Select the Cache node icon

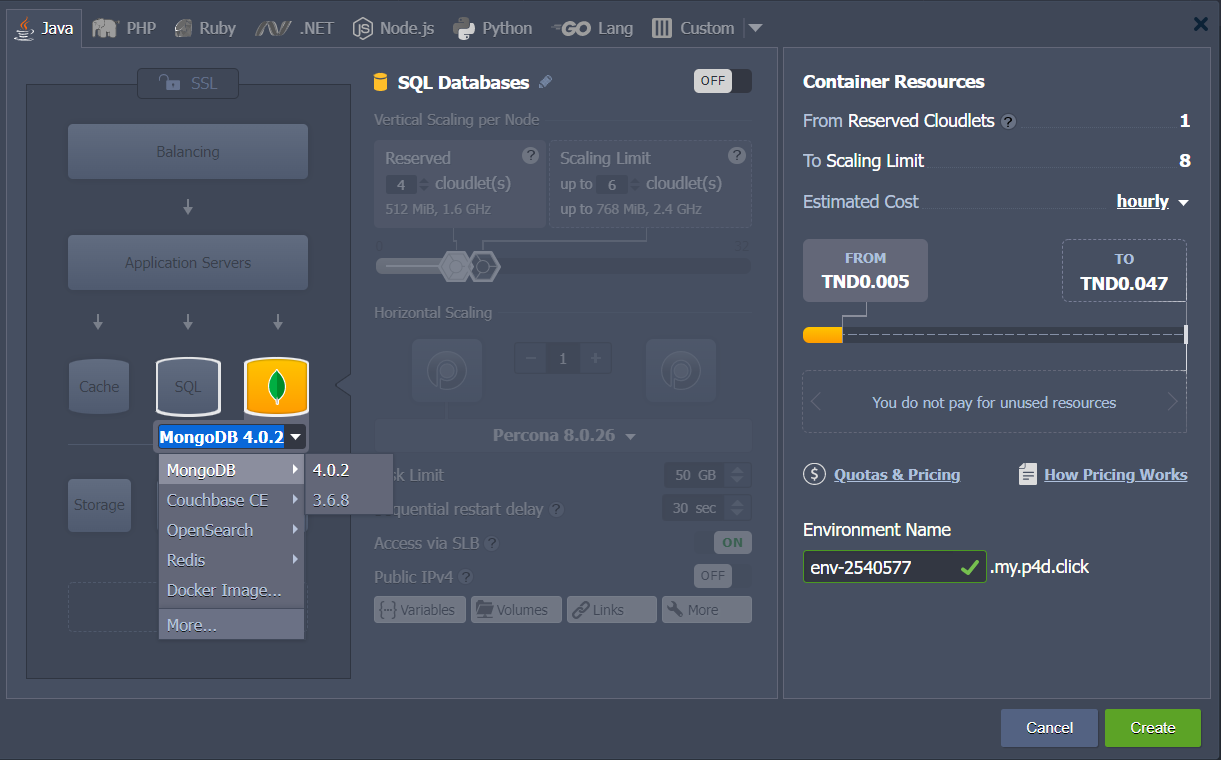click(99, 386)
